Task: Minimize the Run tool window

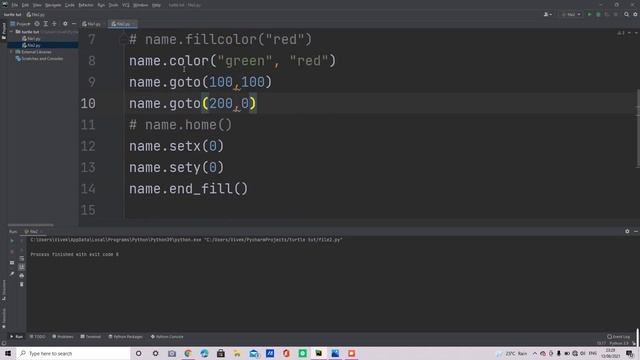Action: pyautogui.click(x=636, y=231)
